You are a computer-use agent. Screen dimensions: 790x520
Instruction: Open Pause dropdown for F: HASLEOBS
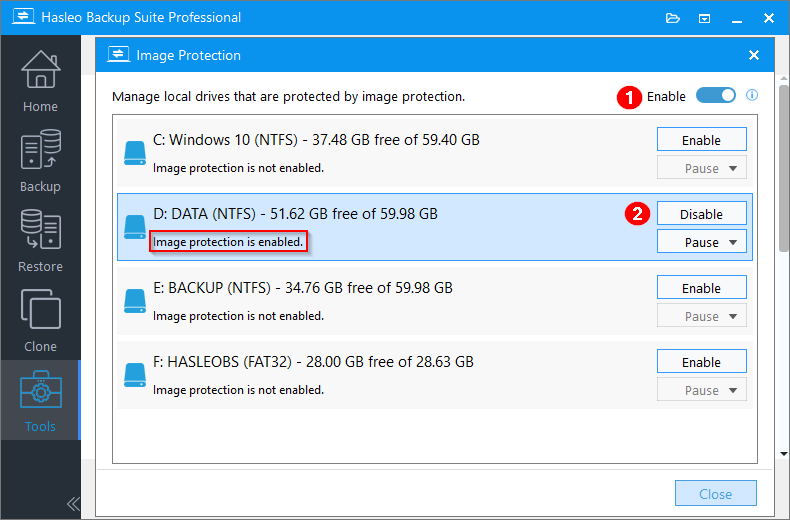(701, 390)
